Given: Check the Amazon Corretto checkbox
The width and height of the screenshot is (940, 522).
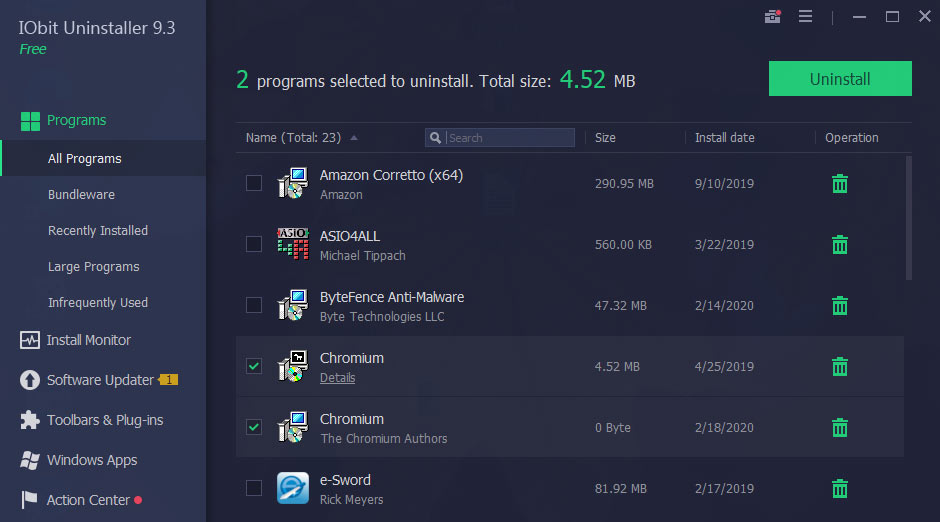Looking at the screenshot, I should [254, 183].
